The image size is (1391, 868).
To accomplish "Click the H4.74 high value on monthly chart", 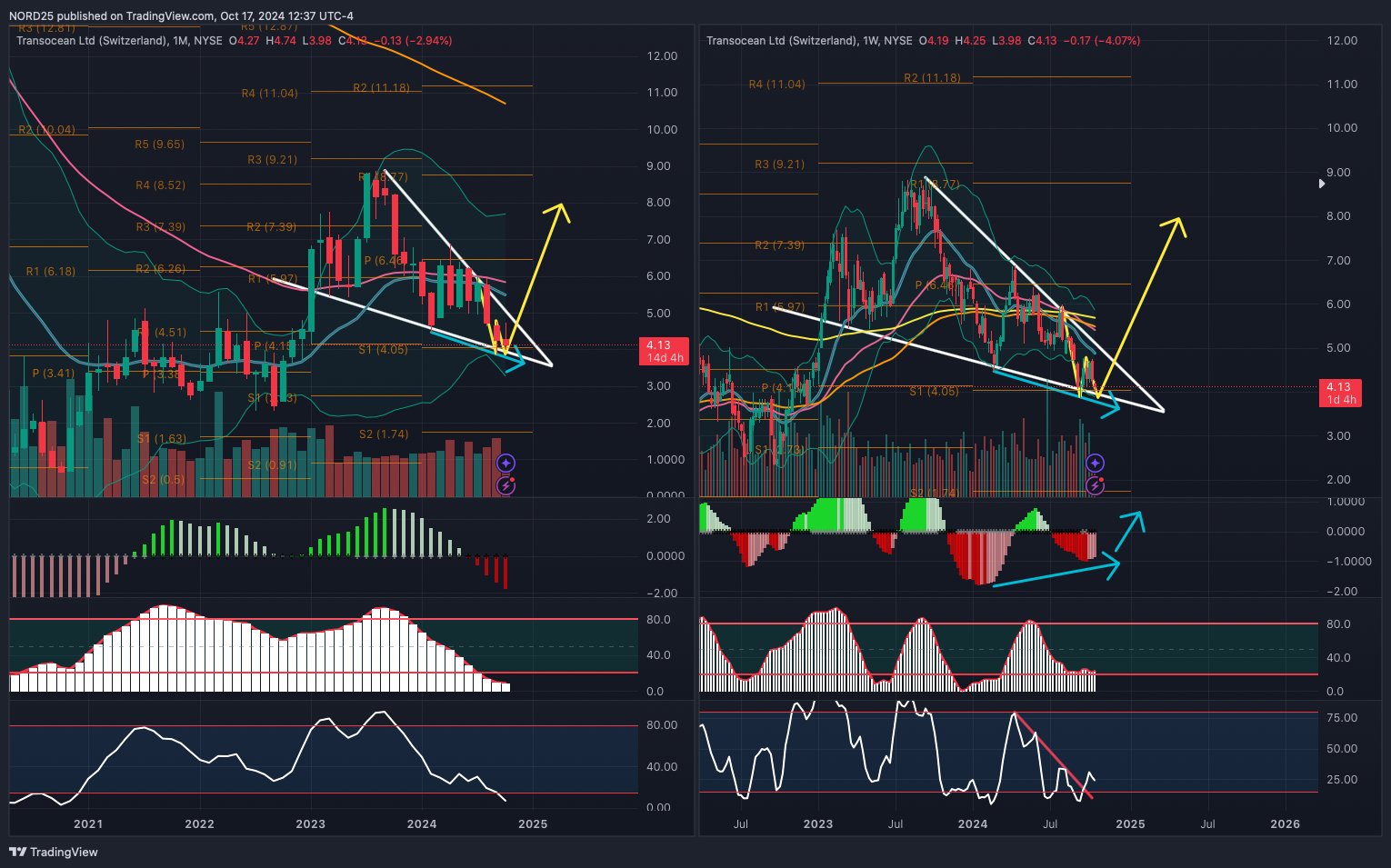I will 280,41.
